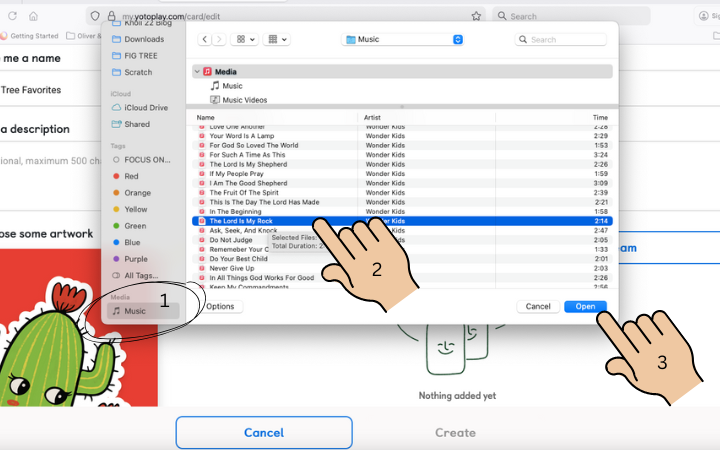Bookmark the page with the star icon
The height and width of the screenshot is (450, 720).
tap(476, 16)
